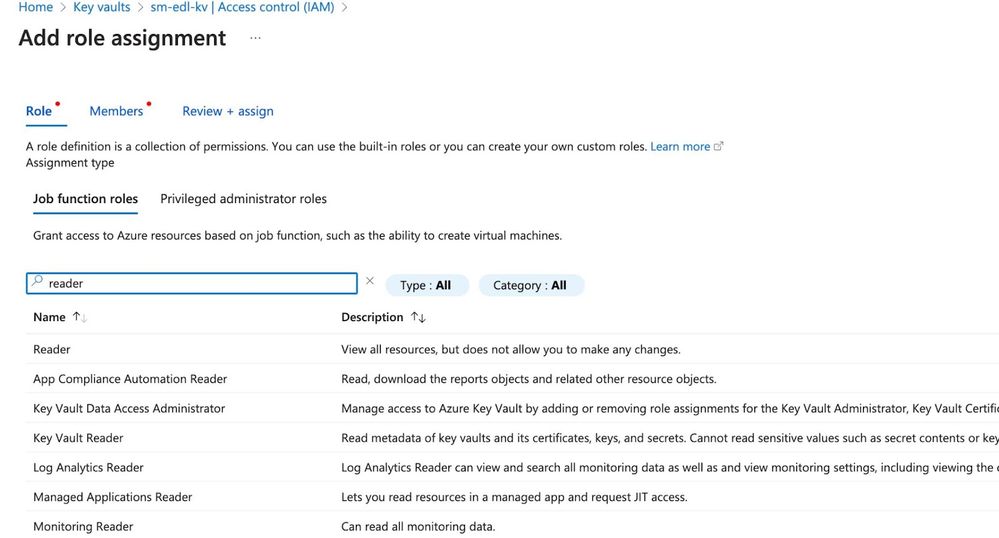Go to Review + assign tab
Image resolution: width=999 pixels, height=538 pixels.
(227, 111)
